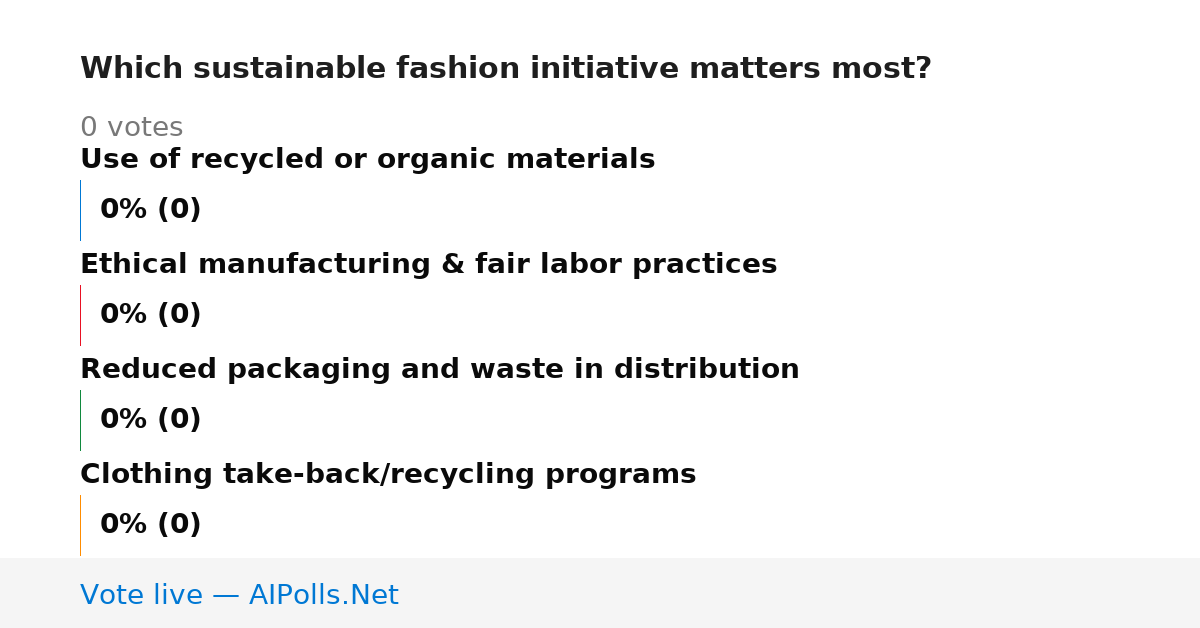Select the poll question heading text
Viewport: 1200px width, 628px height.
pyautogui.click(x=505, y=69)
